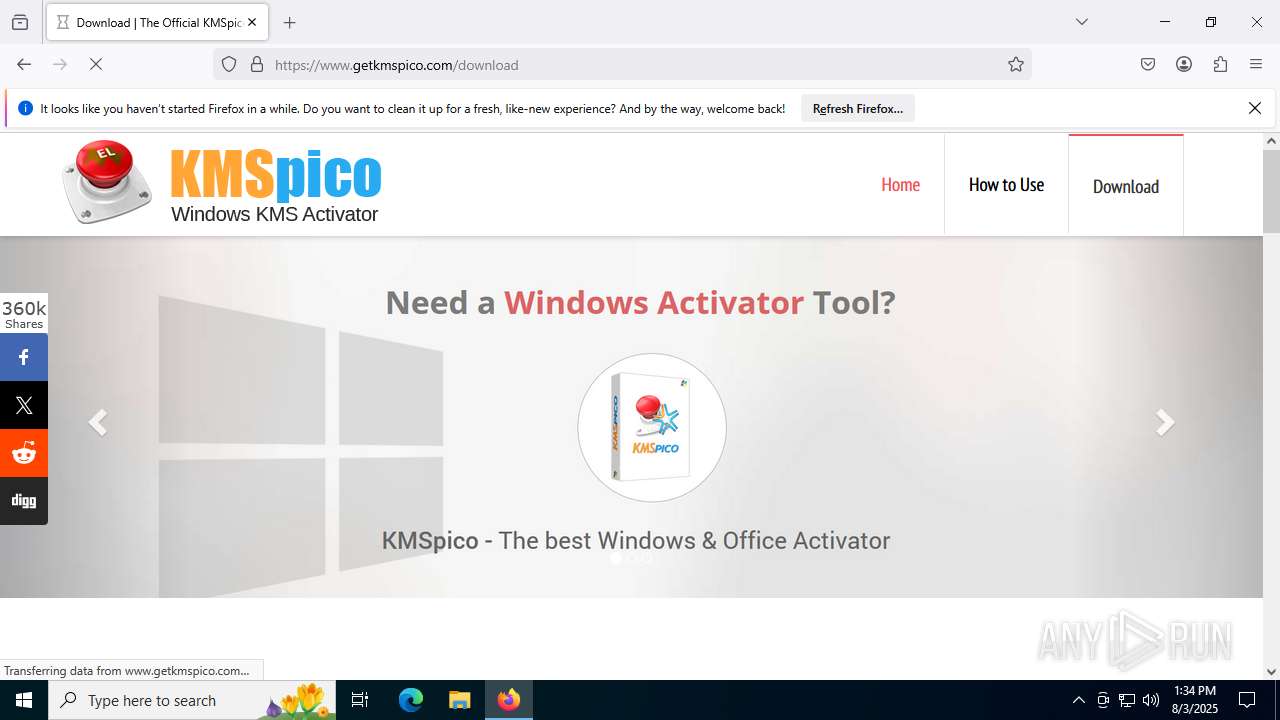Dismiss the Firefox refresh notification bar
1280x720 pixels.
[x=1255, y=108]
